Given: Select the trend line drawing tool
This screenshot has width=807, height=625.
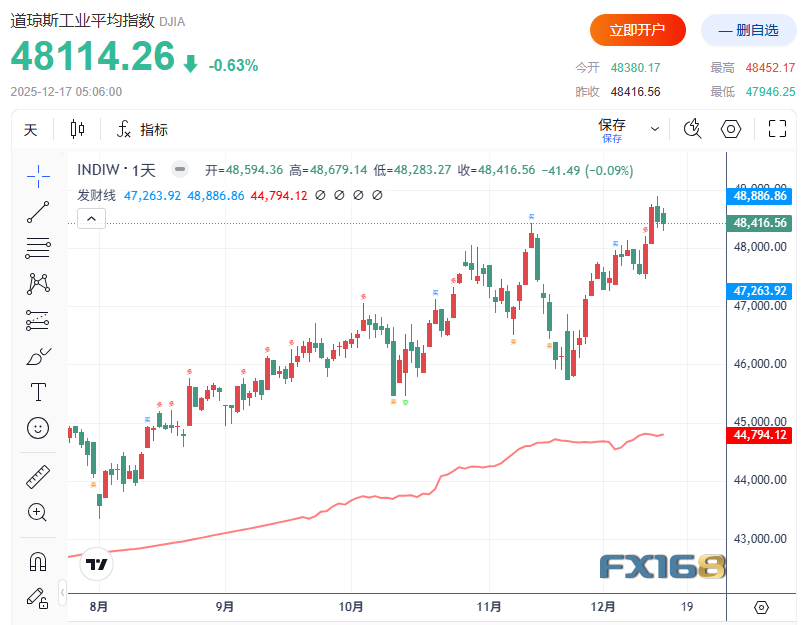Looking at the screenshot, I should point(38,212).
